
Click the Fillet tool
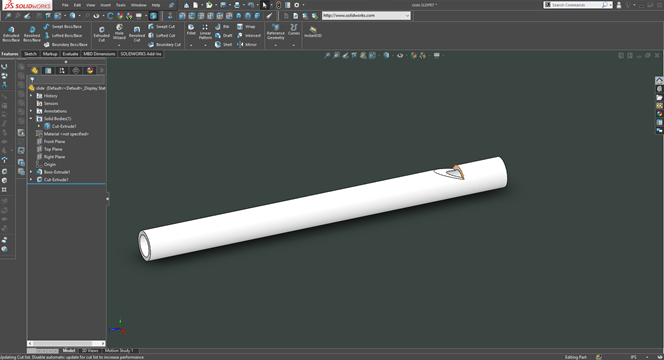191,30
